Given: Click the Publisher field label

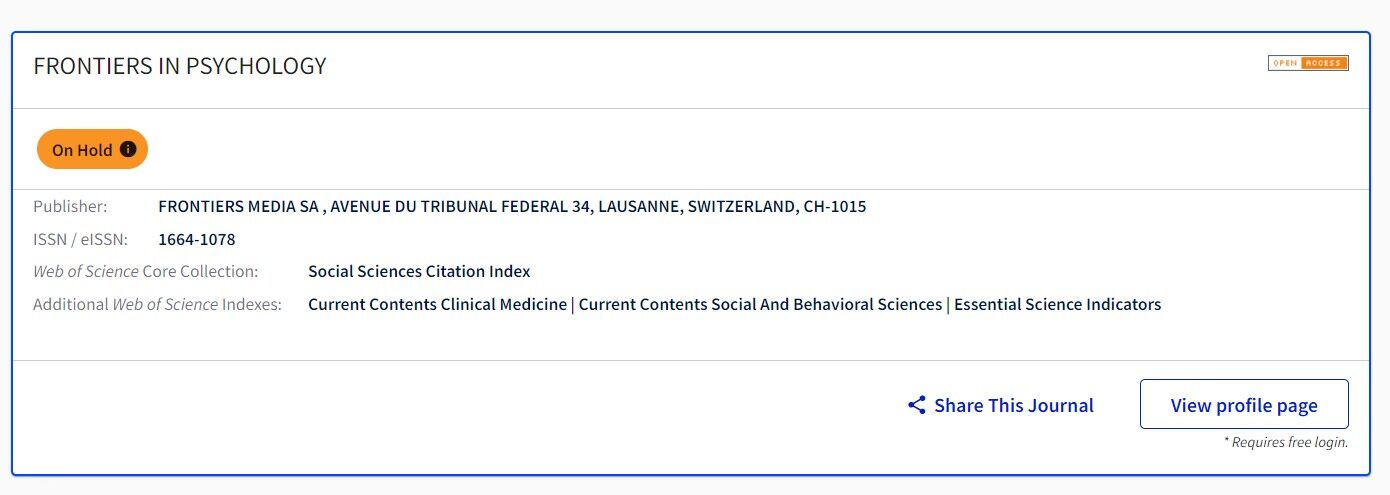Looking at the screenshot, I should (x=70, y=207).
